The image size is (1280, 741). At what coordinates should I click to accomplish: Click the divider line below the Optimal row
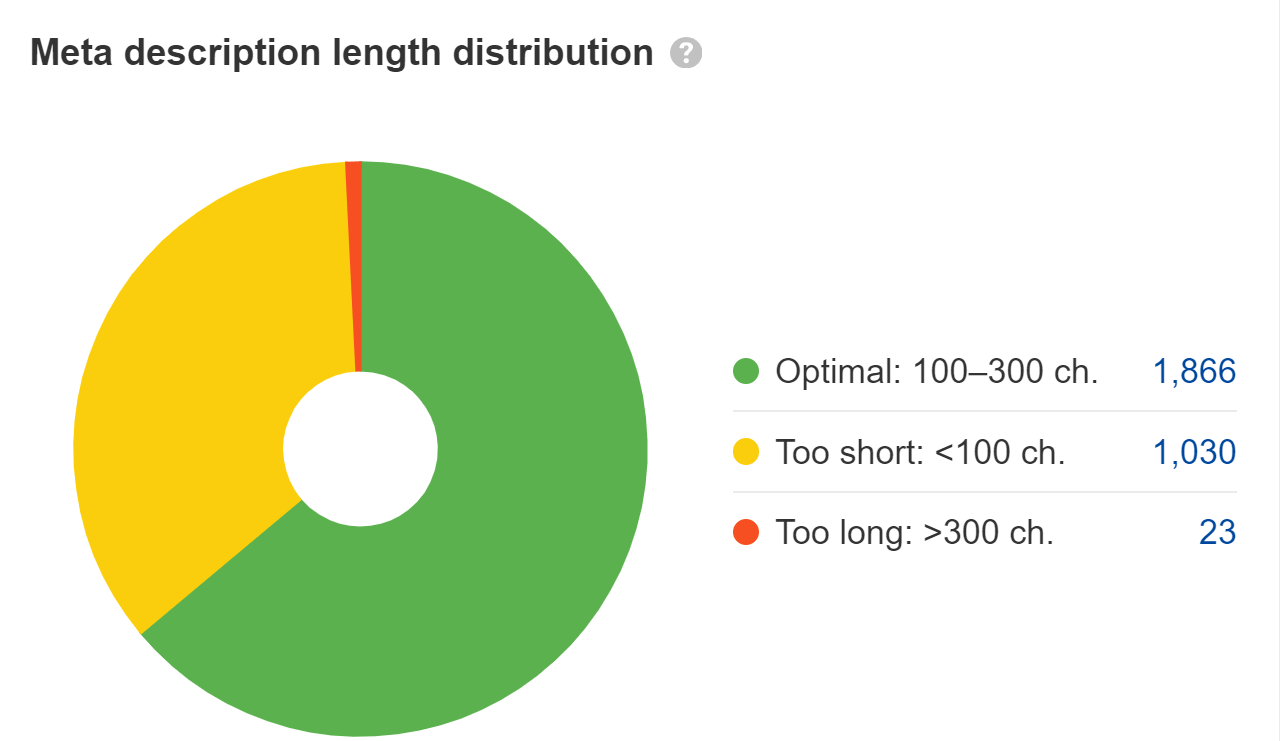(984, 411)
